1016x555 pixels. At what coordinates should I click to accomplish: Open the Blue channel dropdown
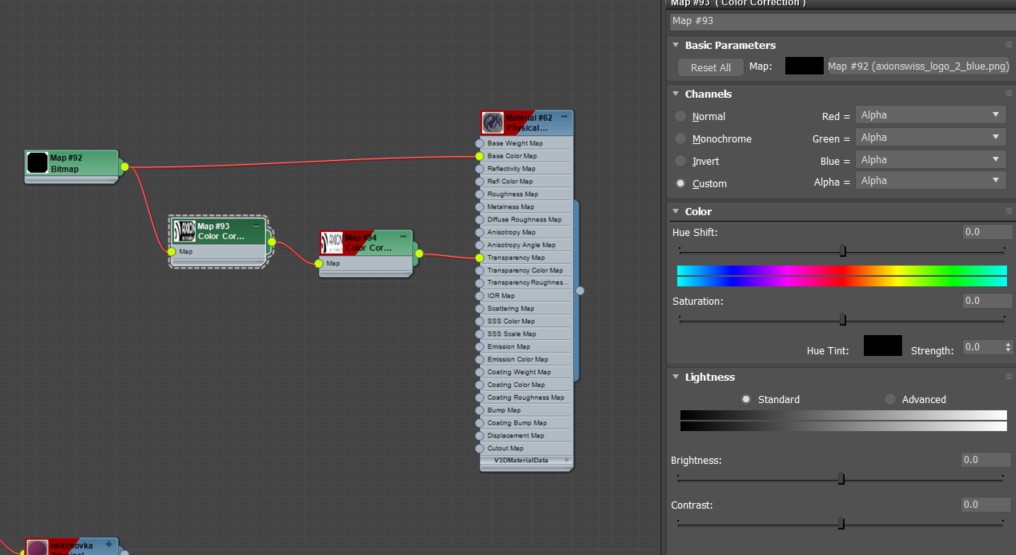[930, 159]
